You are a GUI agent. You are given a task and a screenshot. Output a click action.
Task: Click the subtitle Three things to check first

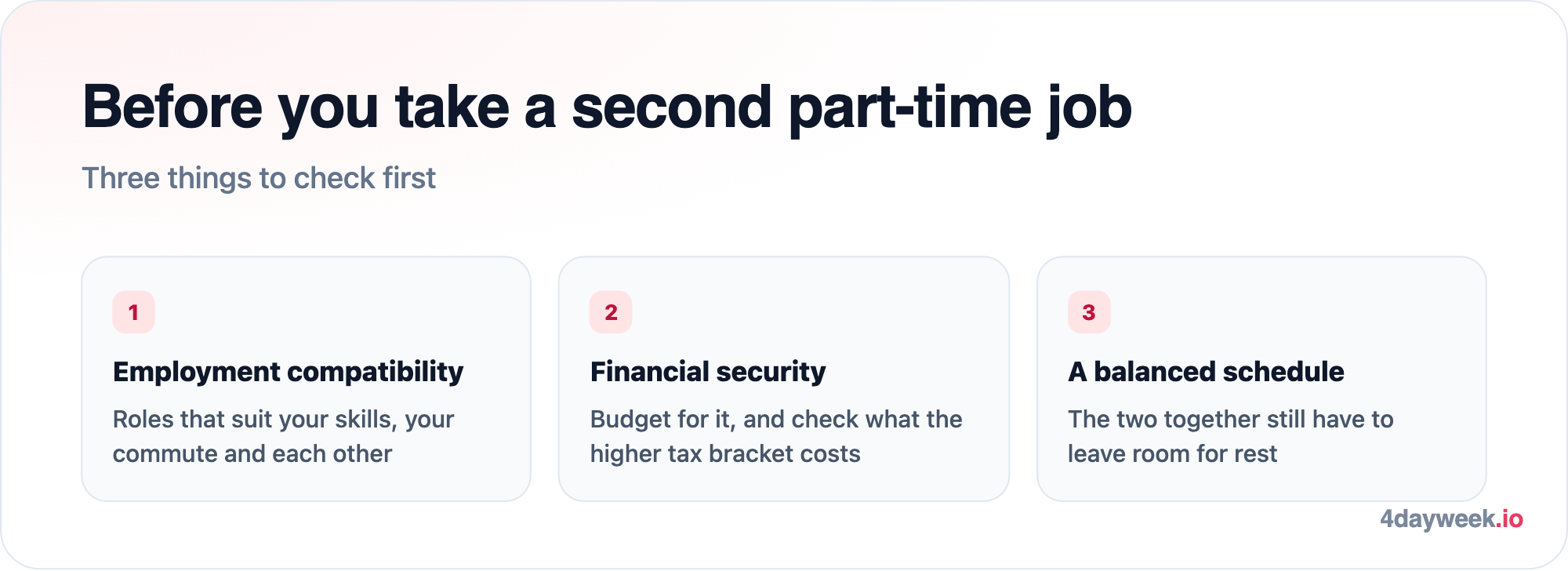[x=259, y=178]
